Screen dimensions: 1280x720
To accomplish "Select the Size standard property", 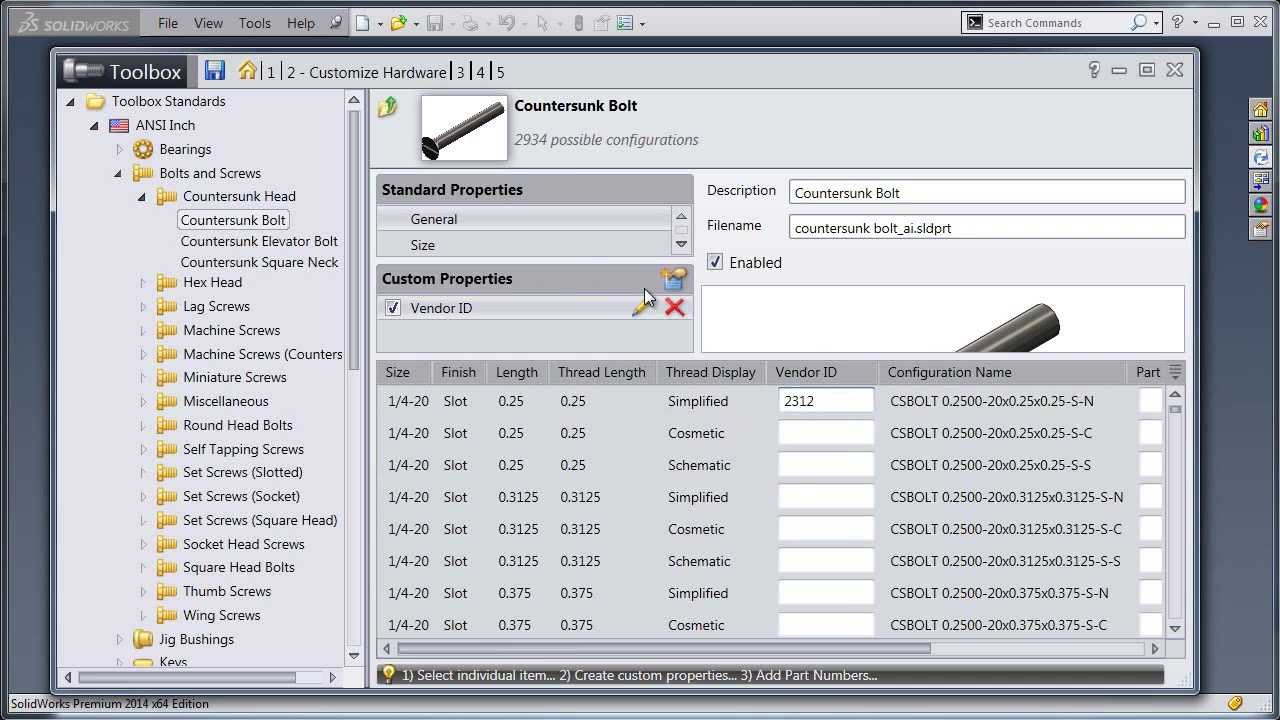I will [524, 245].
